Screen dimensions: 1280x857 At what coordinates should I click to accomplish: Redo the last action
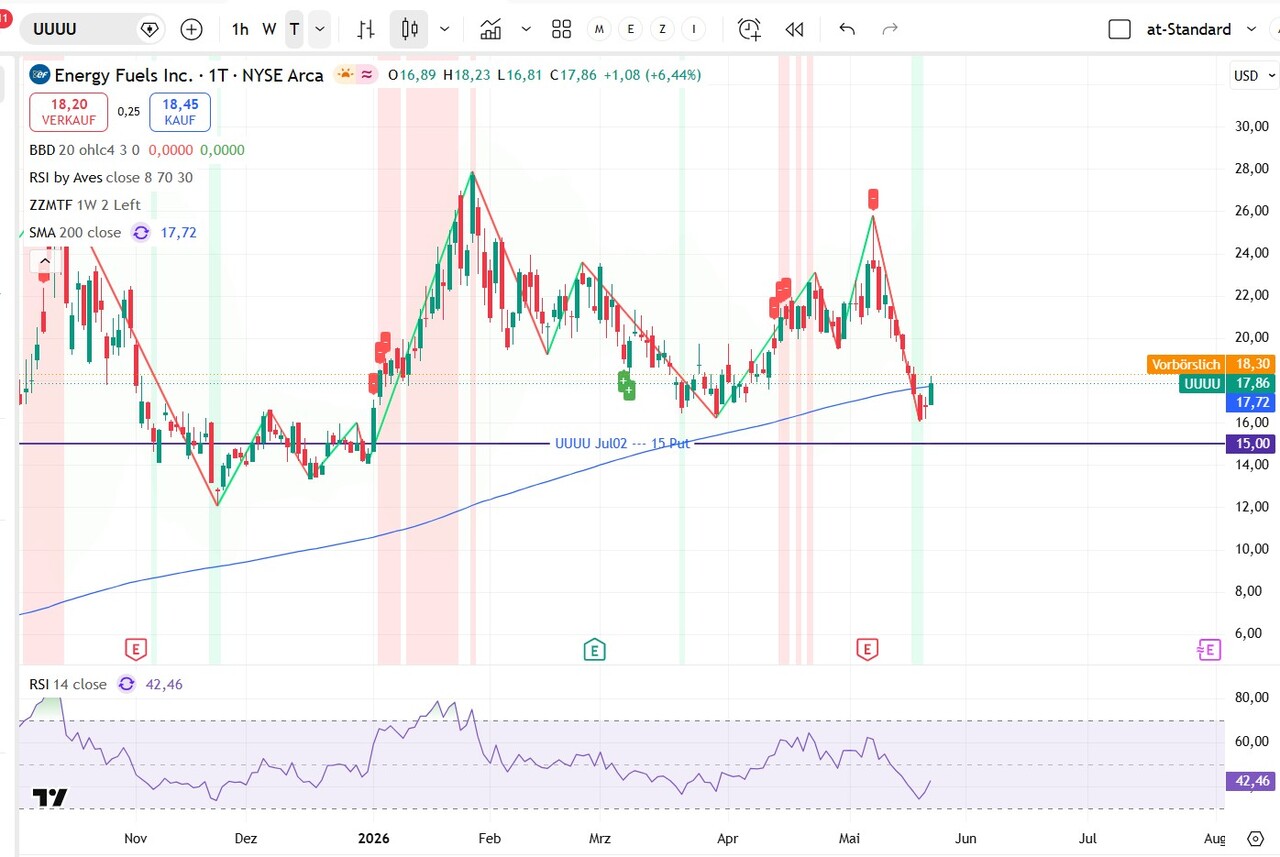coord(889,29)
